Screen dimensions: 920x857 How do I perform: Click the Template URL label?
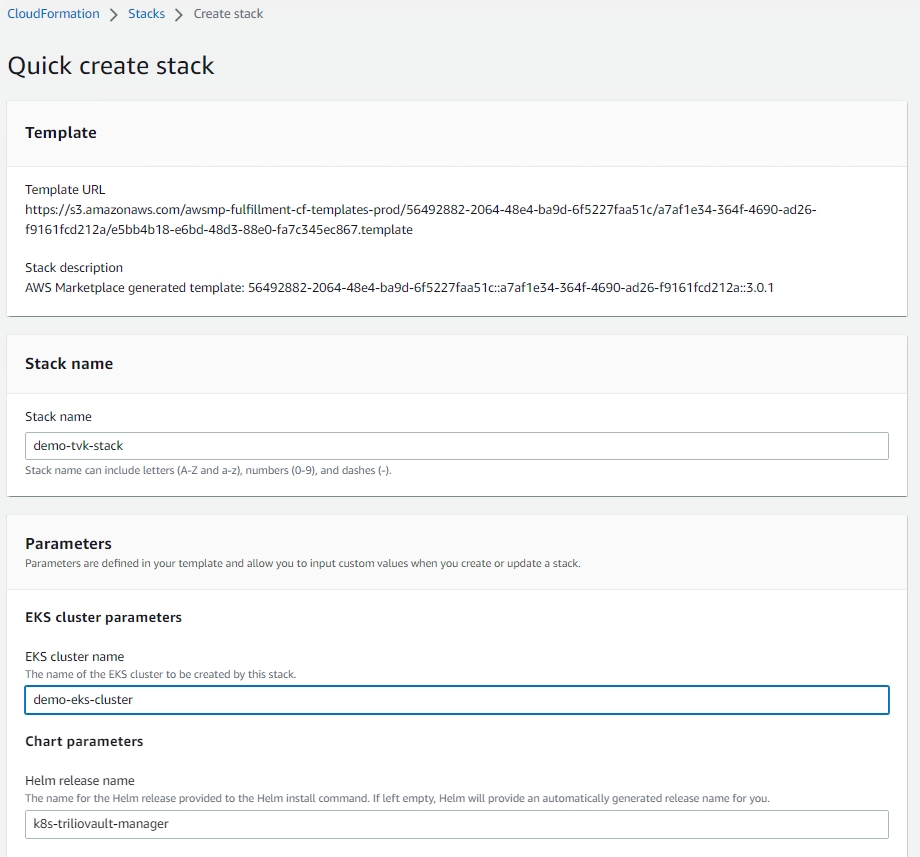click(65, 190)
